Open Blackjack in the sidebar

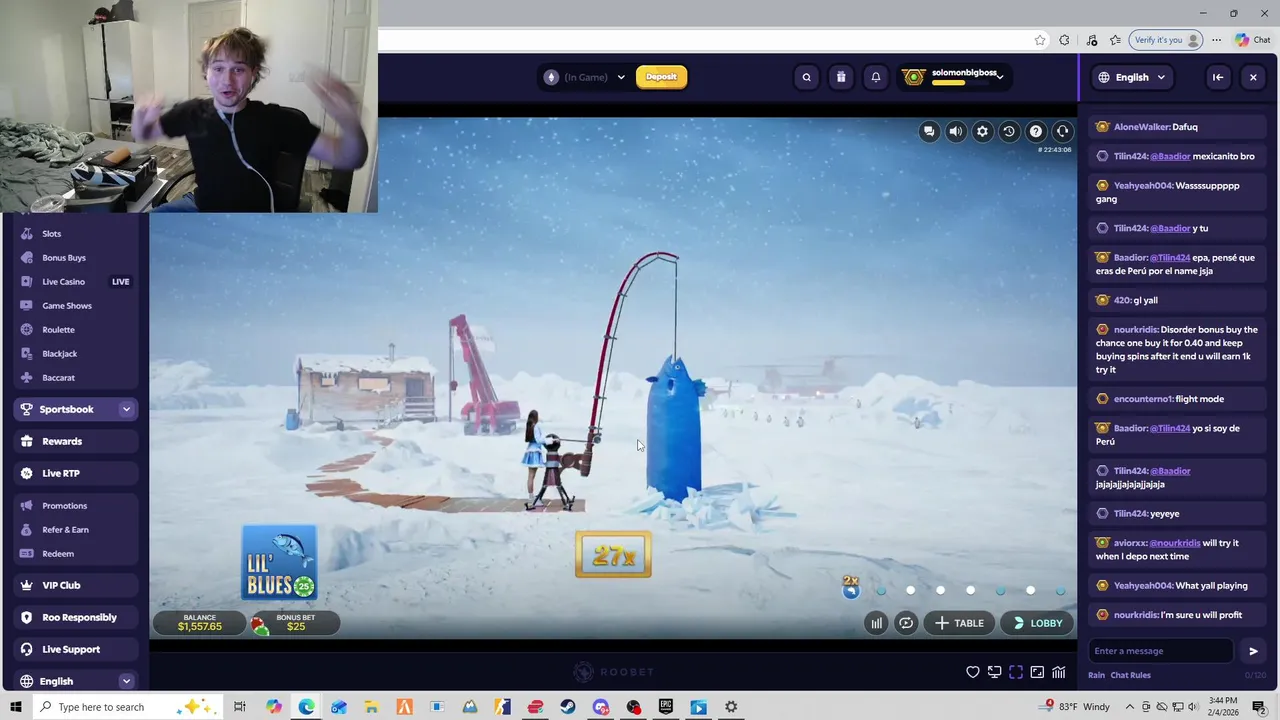pyautogui.click(x=76, y=354)
